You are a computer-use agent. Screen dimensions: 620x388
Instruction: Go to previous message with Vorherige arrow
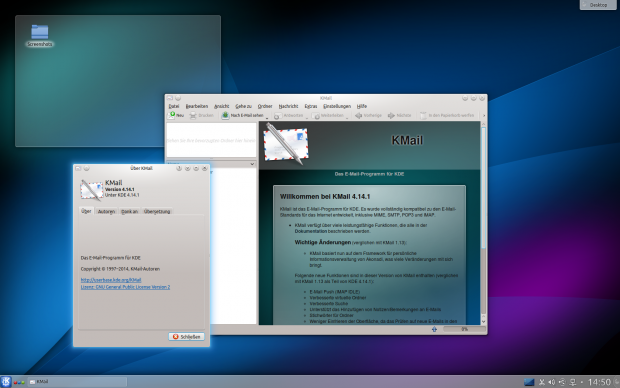tap(359, 115)
